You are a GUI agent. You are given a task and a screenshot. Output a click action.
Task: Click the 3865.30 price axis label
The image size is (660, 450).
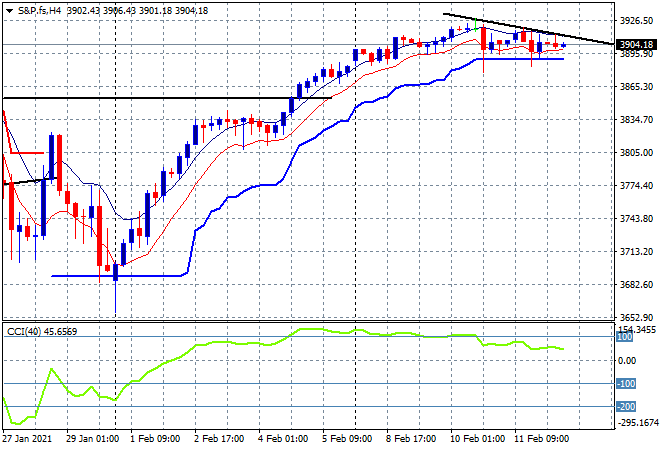[636, 87]
